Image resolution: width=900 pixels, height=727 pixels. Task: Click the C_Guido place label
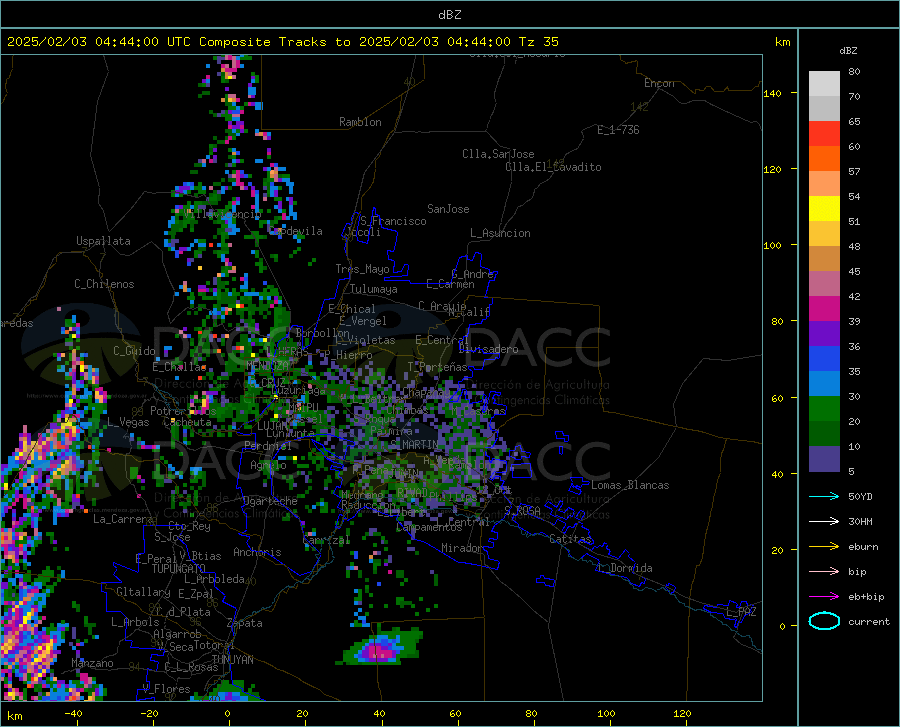[134, 351]
